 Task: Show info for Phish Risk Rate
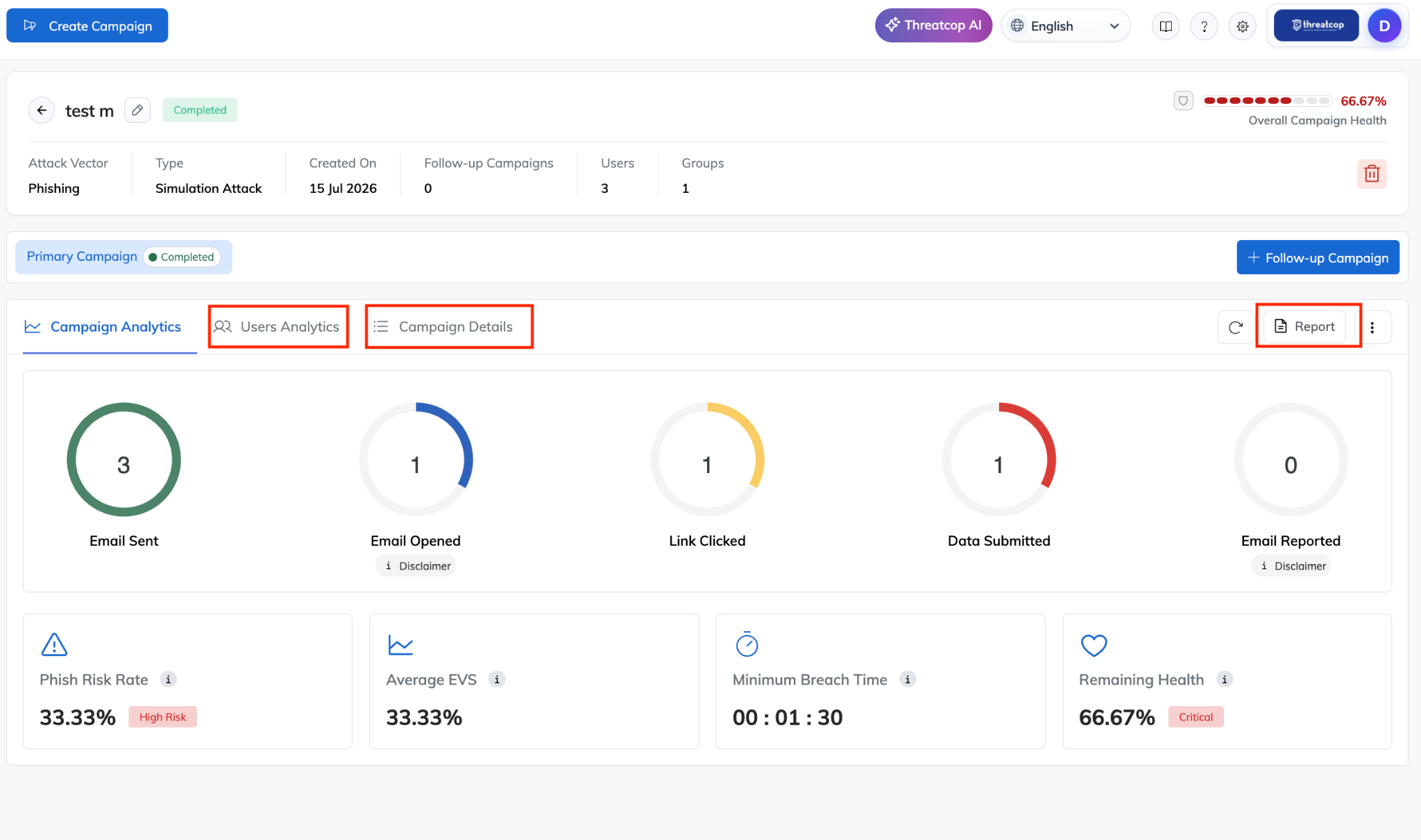(168, 680)
